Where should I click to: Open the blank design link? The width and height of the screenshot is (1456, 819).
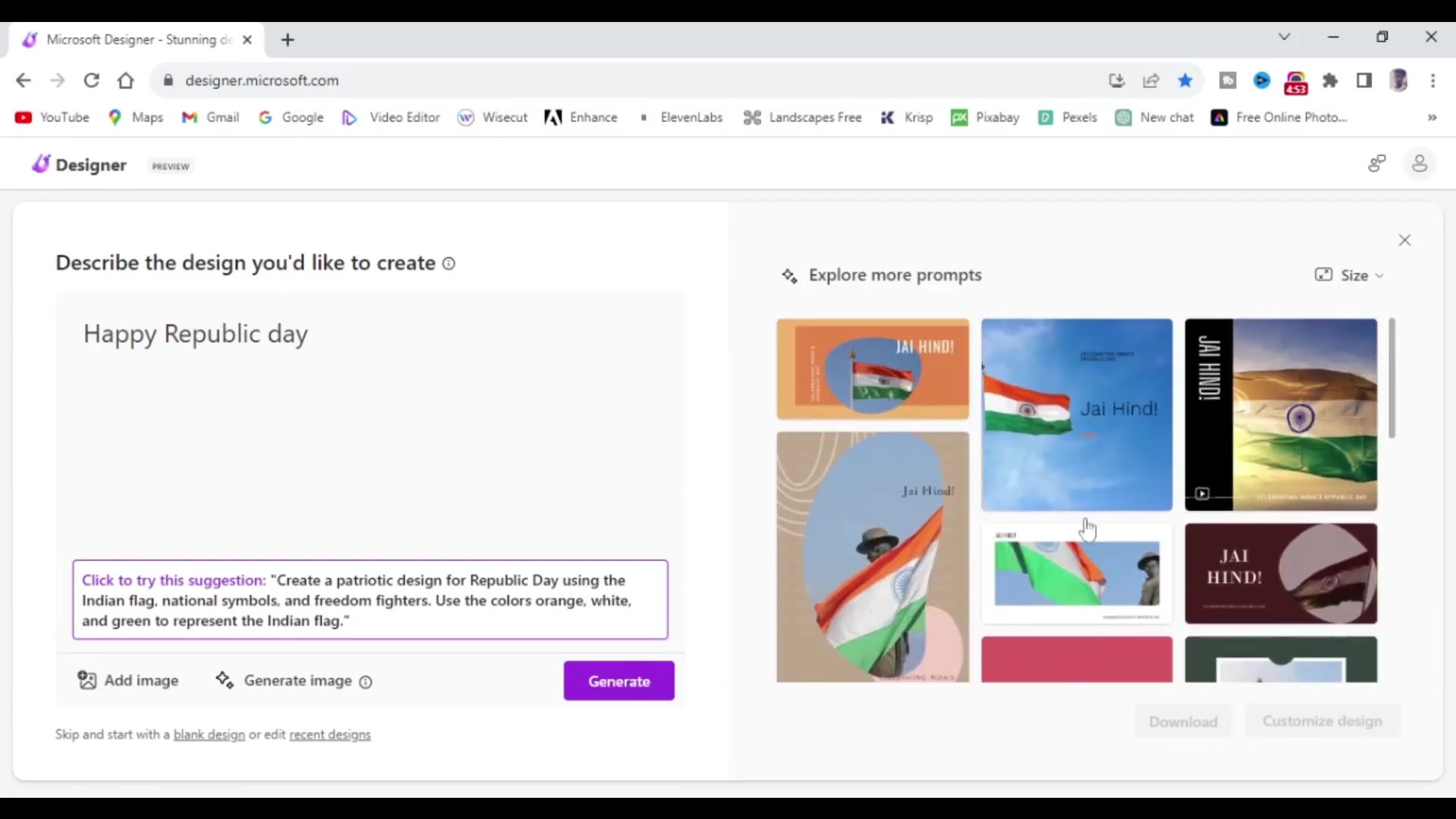click(x=209, y=735)
